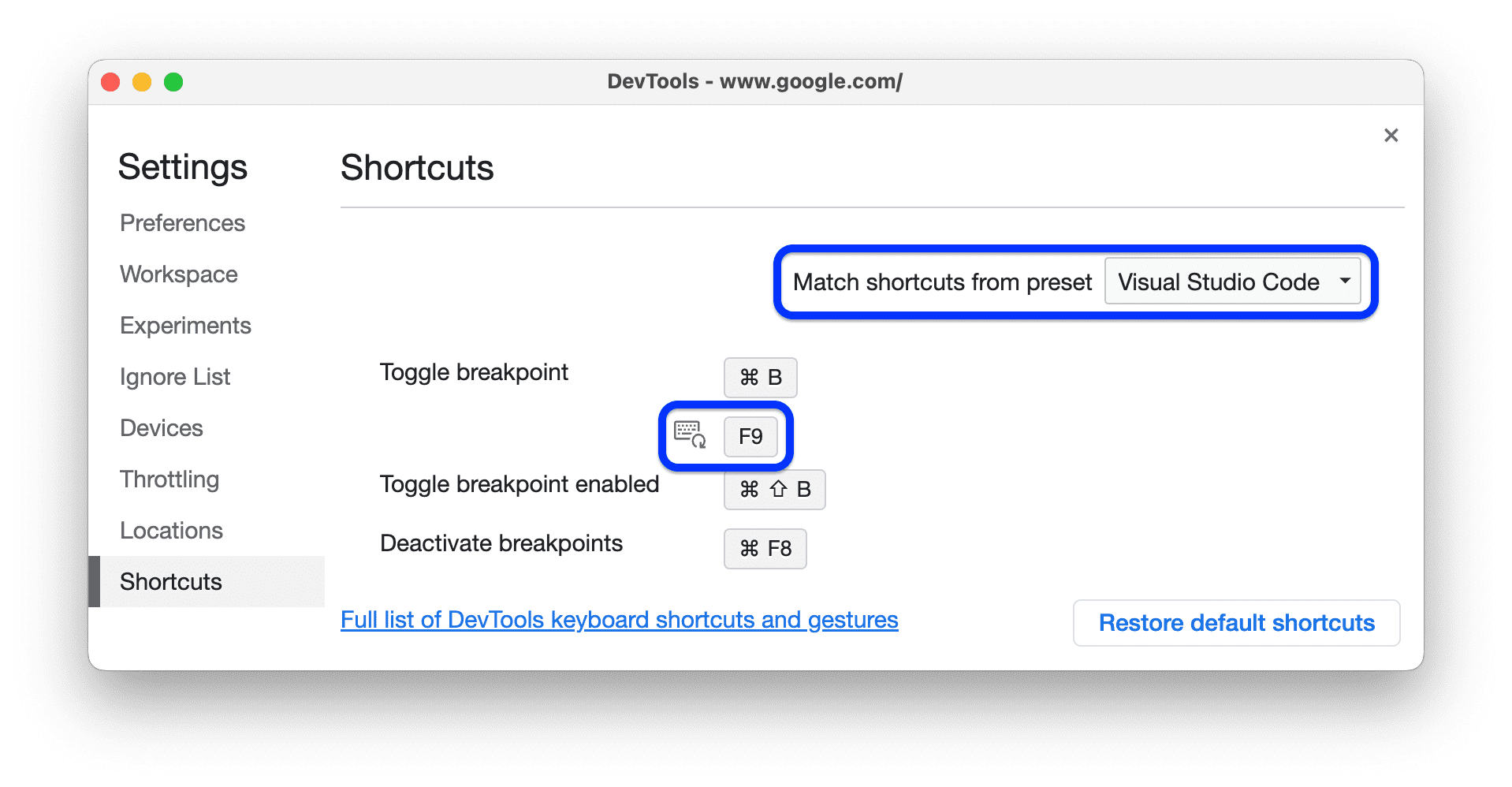The height and width of the screenshot is (787, 1512).
Task: Select the Throttling settings entry
Action: (x=169, y=479)
